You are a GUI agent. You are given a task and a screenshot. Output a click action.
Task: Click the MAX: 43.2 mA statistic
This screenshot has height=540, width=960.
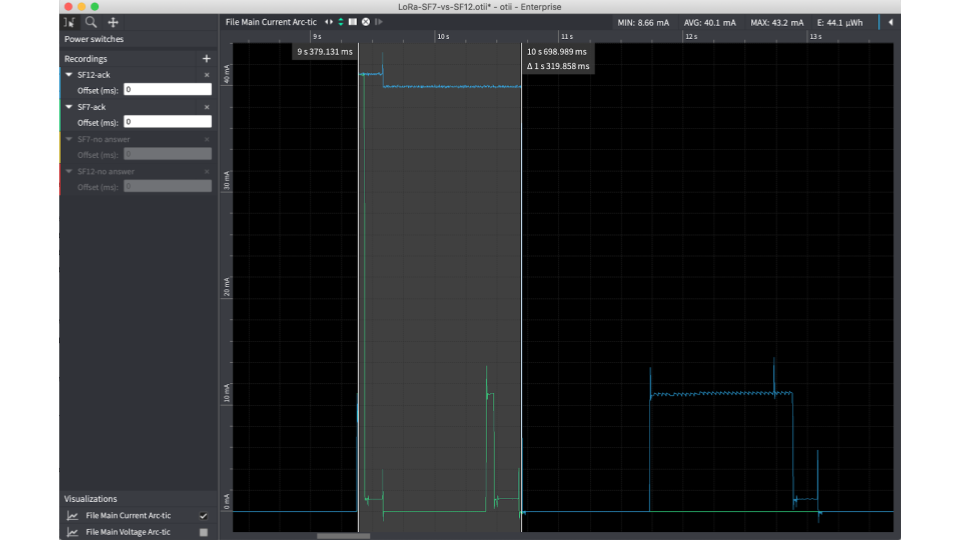pyautogui.click(x=777, y=23)
